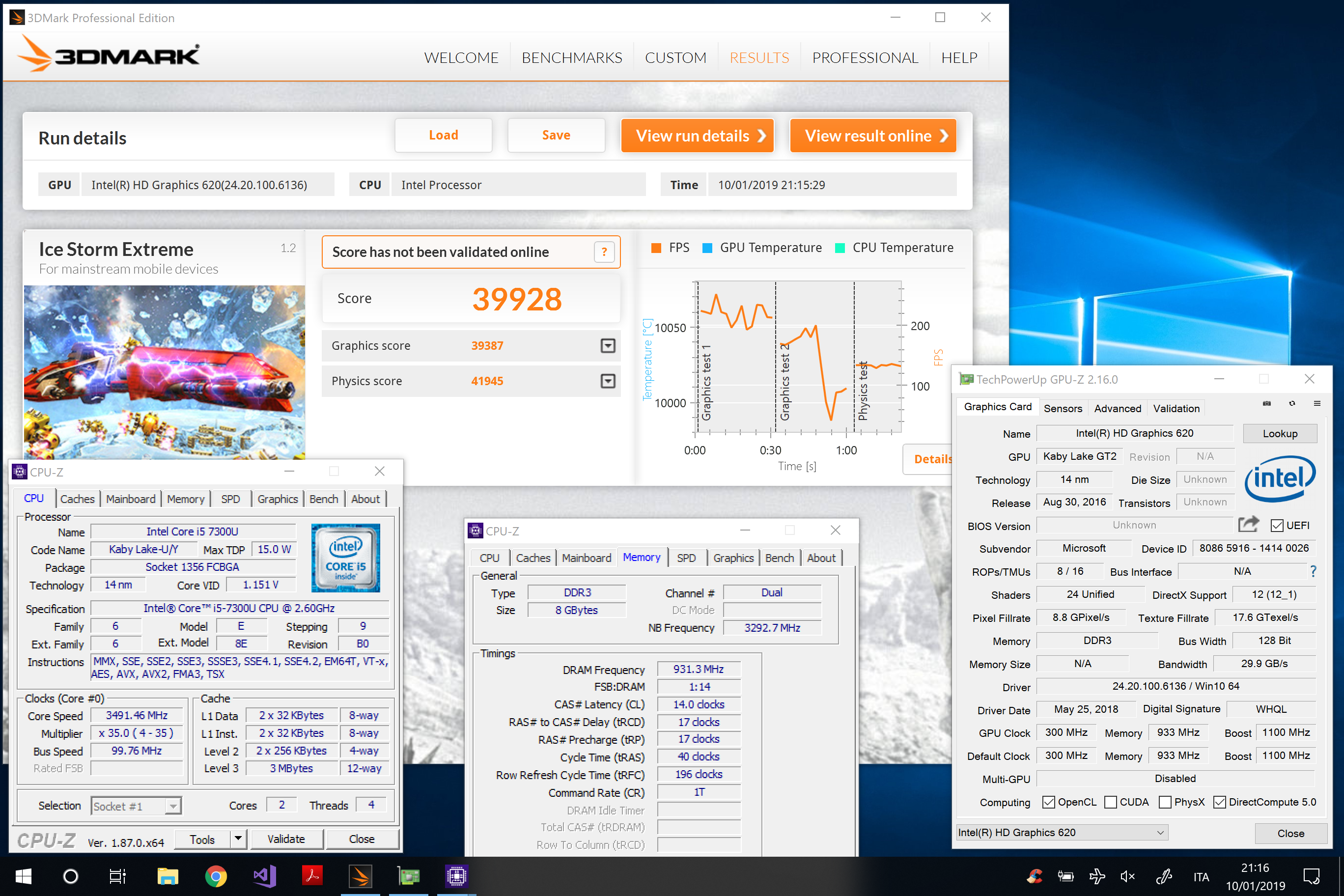Screen dimensions: 1344x896
Task: Click the green CPU Temperature legend swatch
Action: 840,248
